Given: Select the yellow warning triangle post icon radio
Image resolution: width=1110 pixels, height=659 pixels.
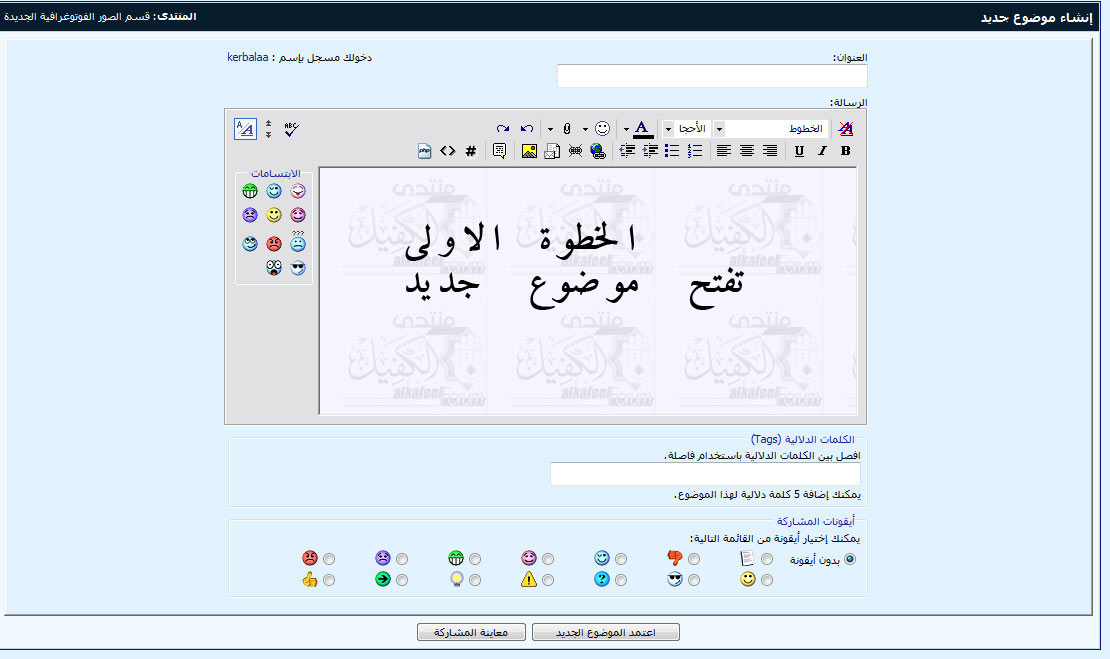Looking at the screenshot, I should pyautogui.click(x=548, y=580).
